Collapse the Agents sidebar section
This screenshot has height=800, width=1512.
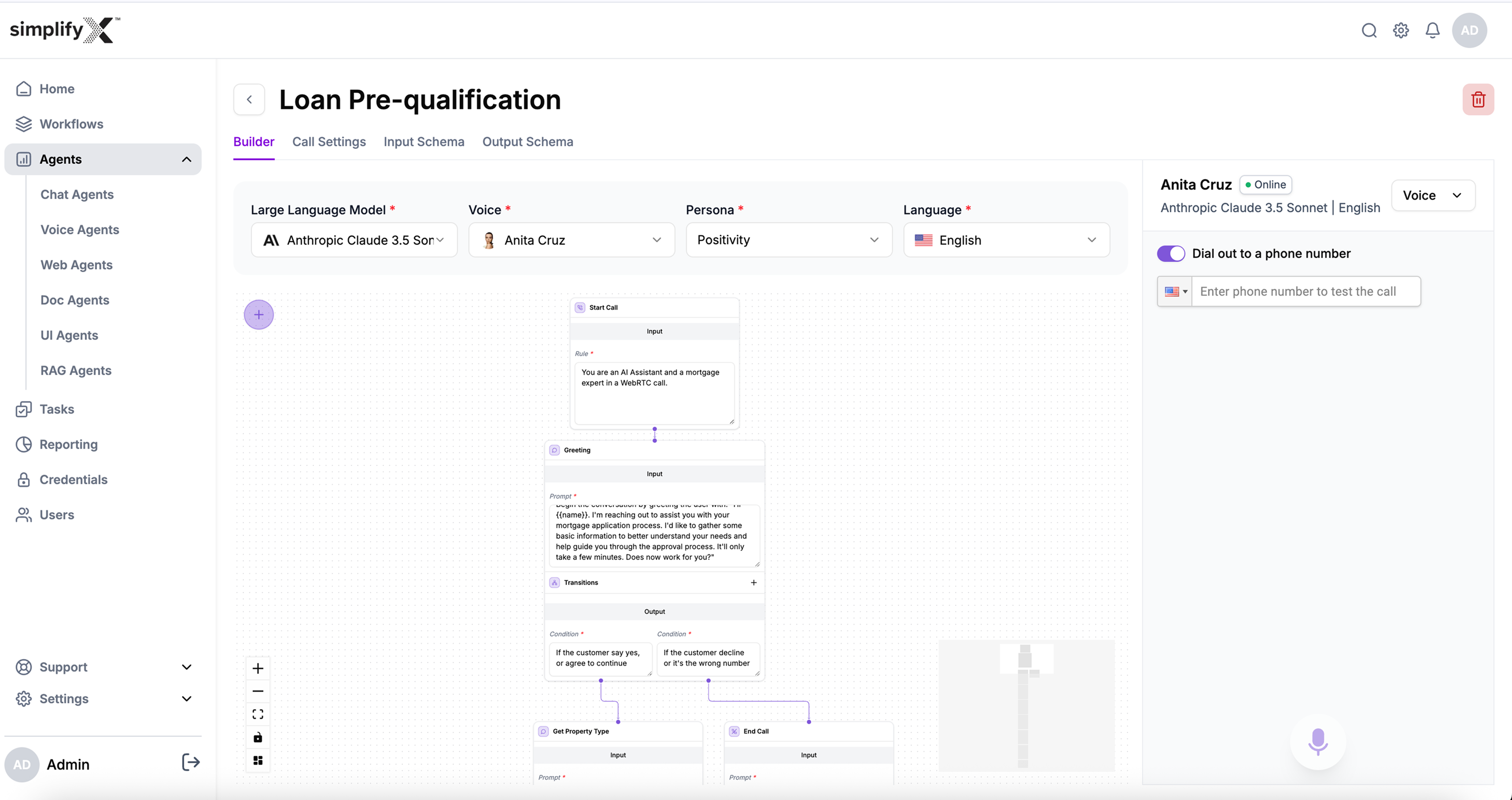(186, 160)
